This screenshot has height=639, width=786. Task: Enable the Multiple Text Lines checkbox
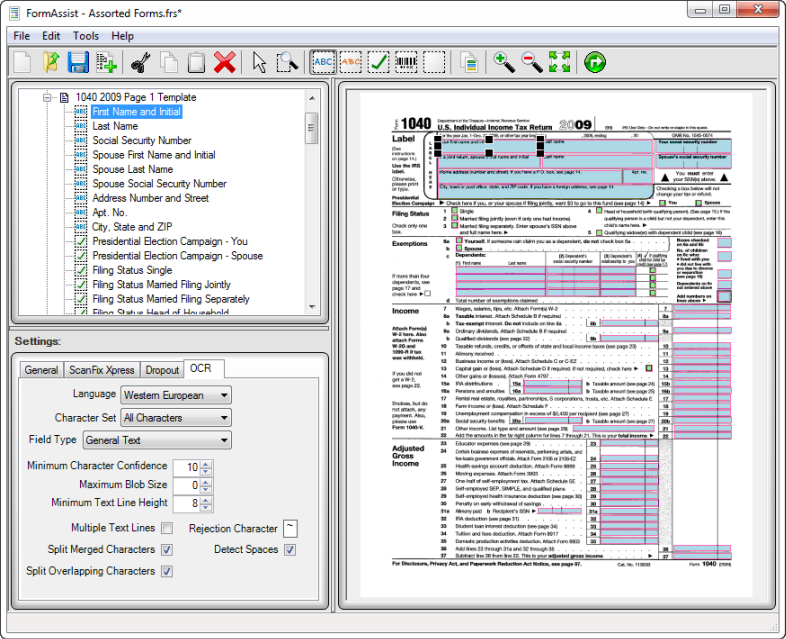(167, 528)
